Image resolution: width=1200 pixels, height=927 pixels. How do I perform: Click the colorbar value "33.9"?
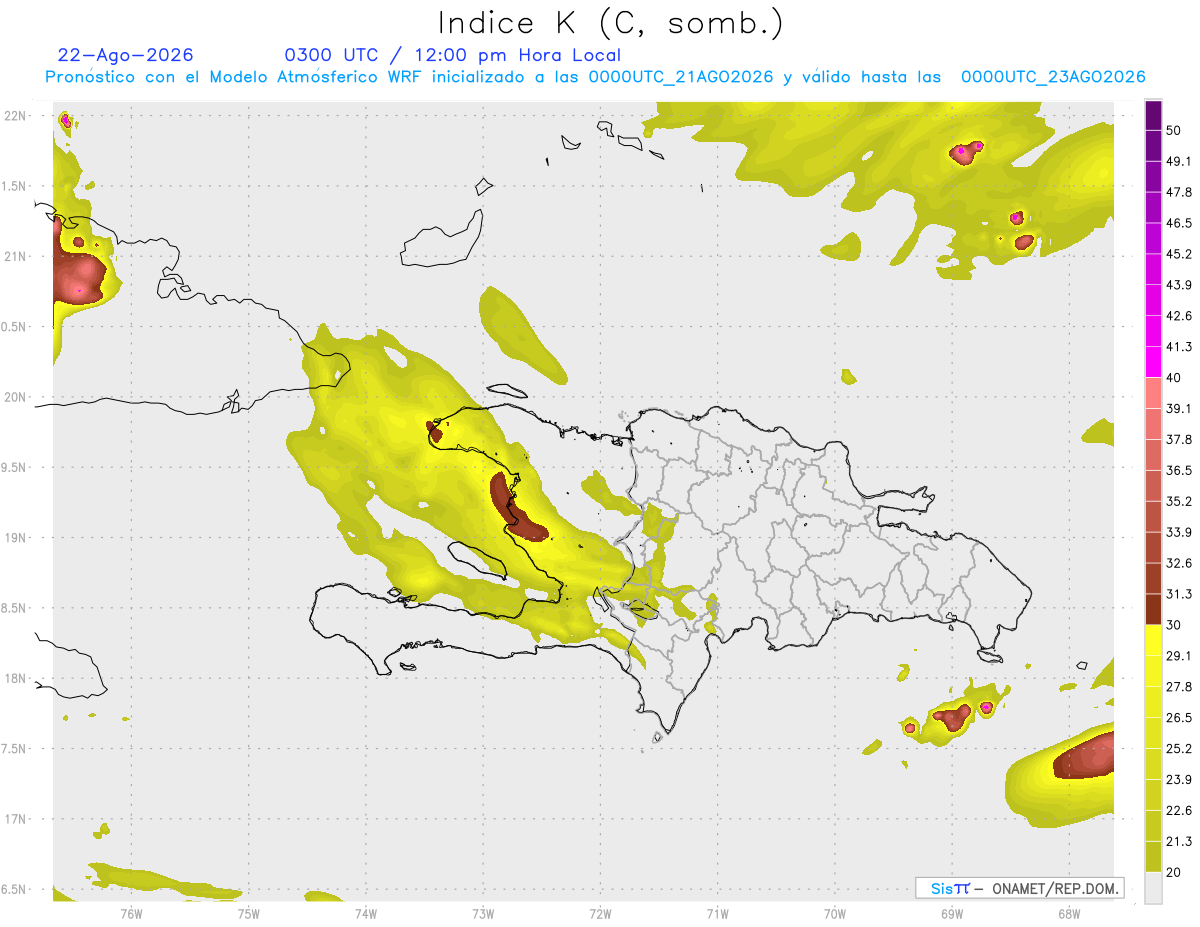[1179, 532]
